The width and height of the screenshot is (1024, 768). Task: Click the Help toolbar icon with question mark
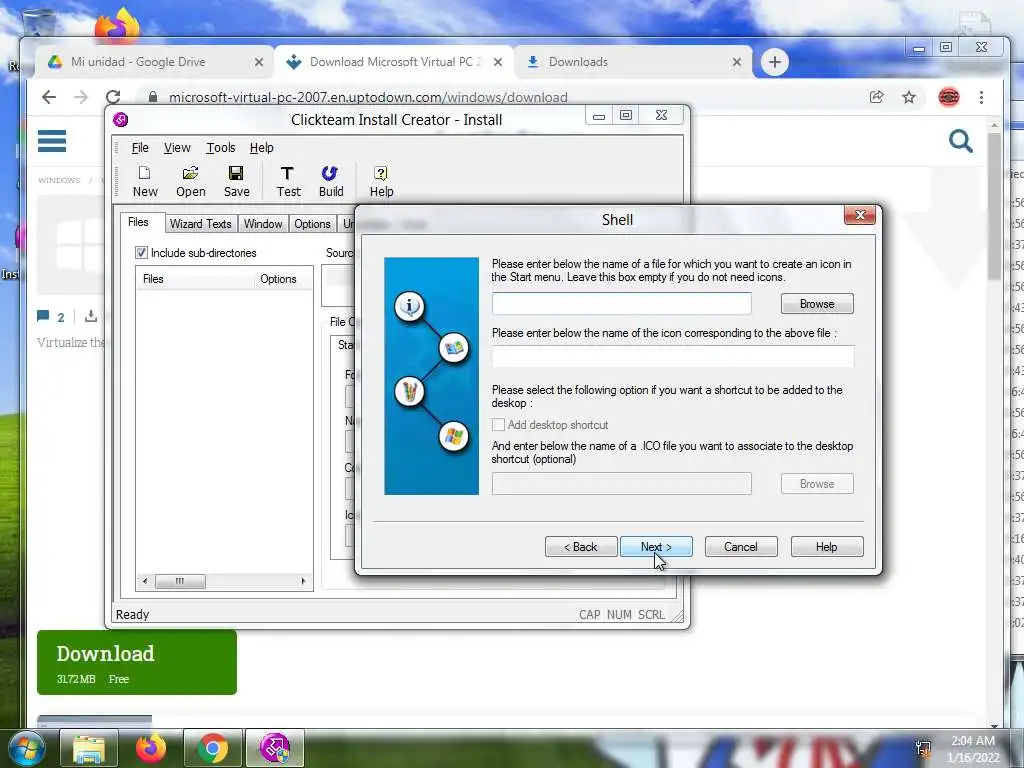point(381,181)
